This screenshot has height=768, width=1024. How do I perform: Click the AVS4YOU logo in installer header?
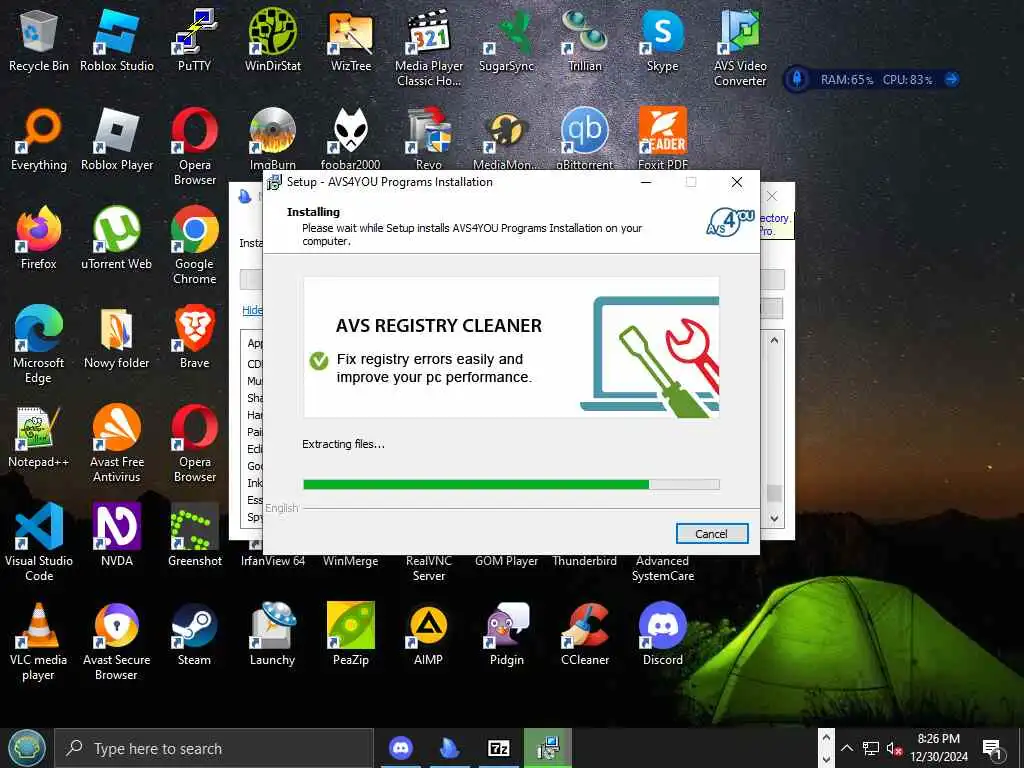pos(730,223)
